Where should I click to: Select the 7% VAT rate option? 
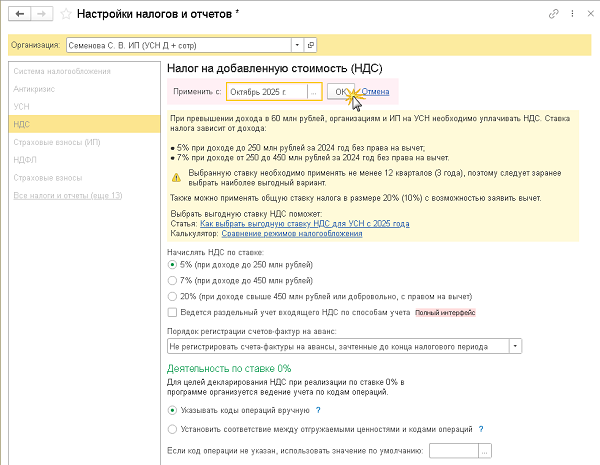coord(175,281)
